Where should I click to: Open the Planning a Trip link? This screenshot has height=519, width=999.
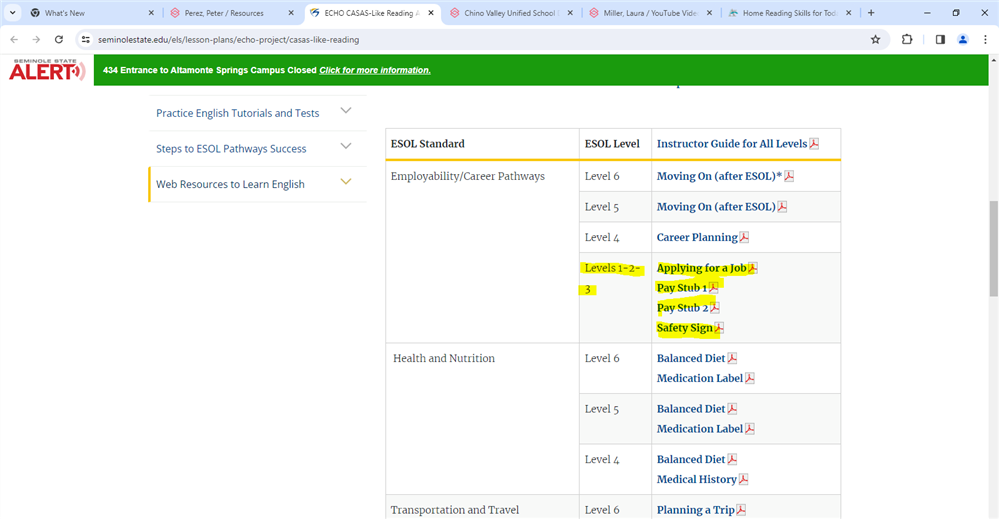(696, 509)
